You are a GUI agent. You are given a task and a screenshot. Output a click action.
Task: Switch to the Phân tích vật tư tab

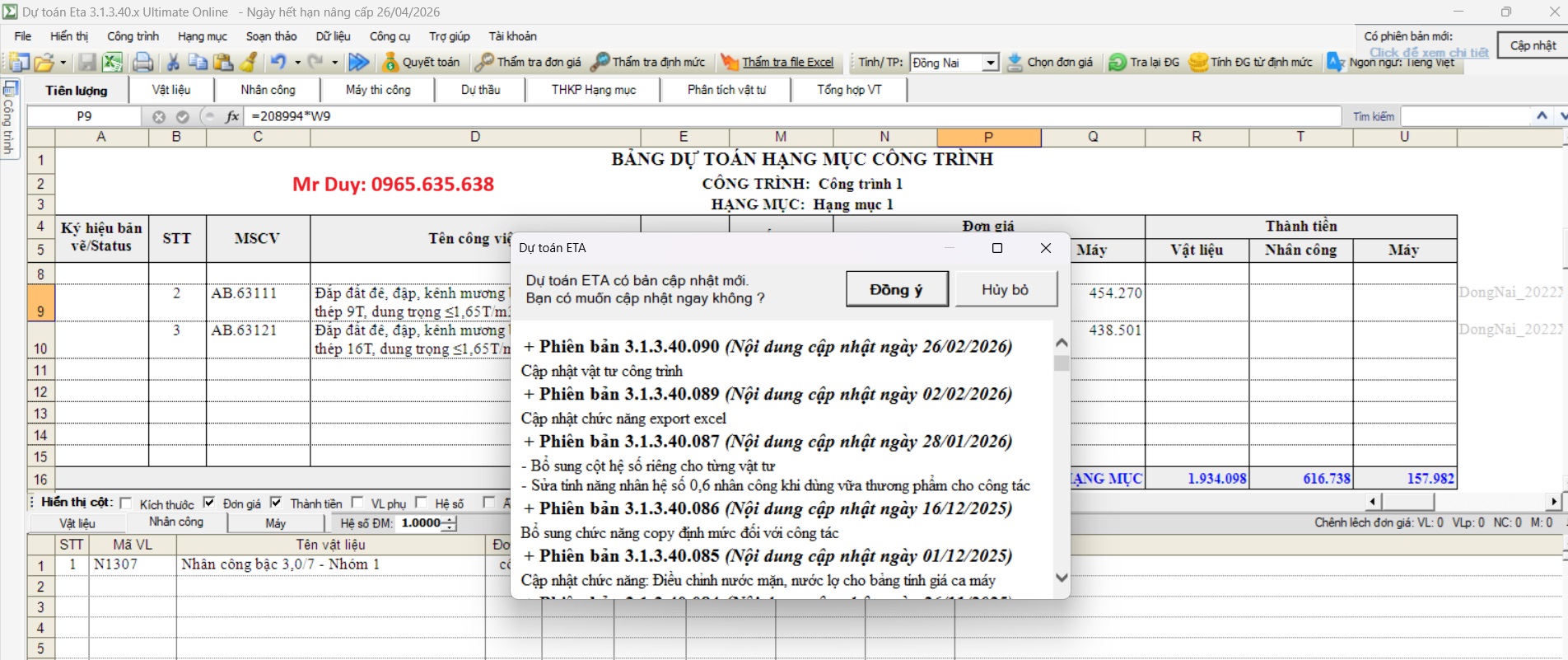[726, 90]
